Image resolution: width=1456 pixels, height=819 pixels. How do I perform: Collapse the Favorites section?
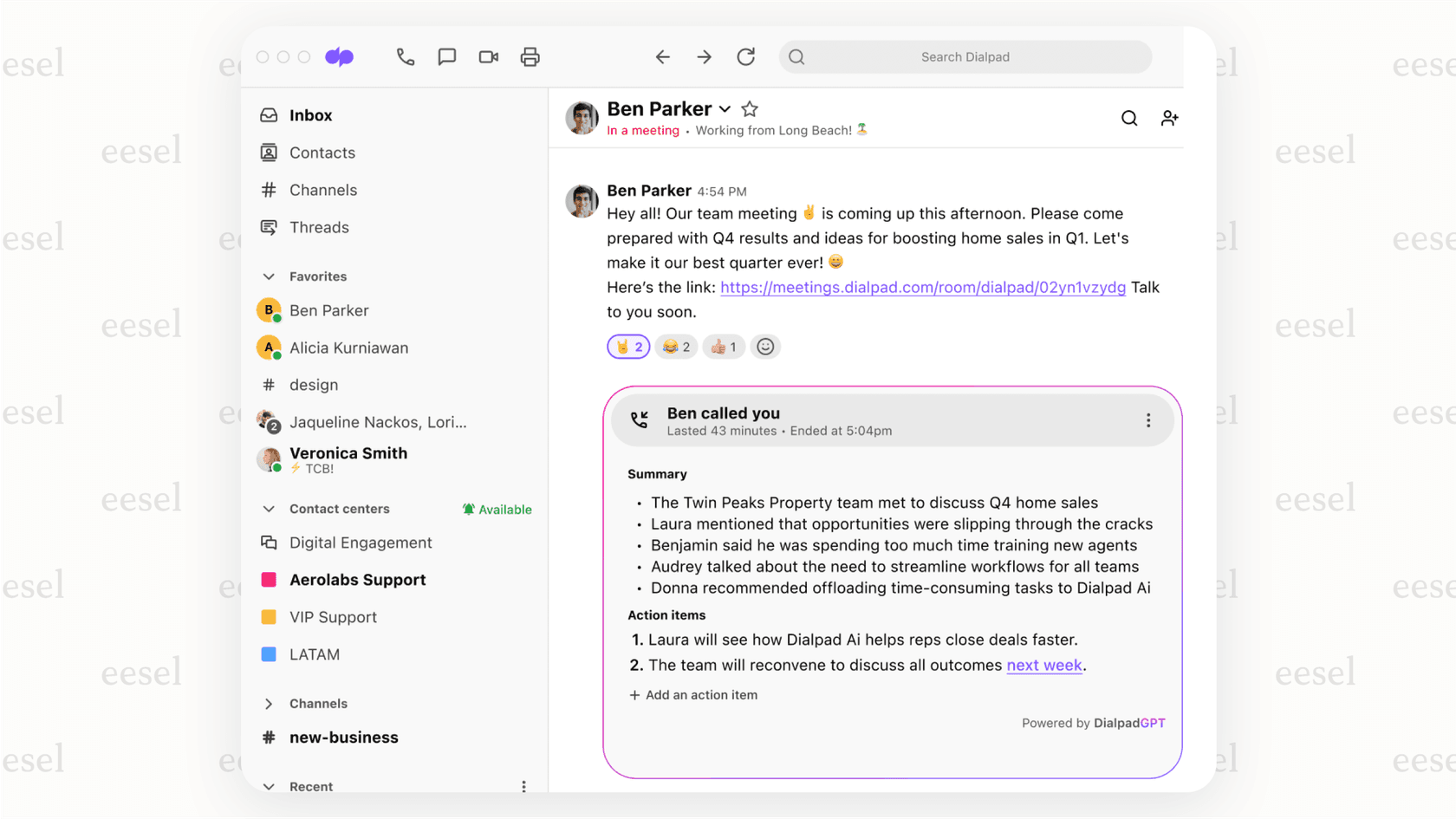click(269, 276)
